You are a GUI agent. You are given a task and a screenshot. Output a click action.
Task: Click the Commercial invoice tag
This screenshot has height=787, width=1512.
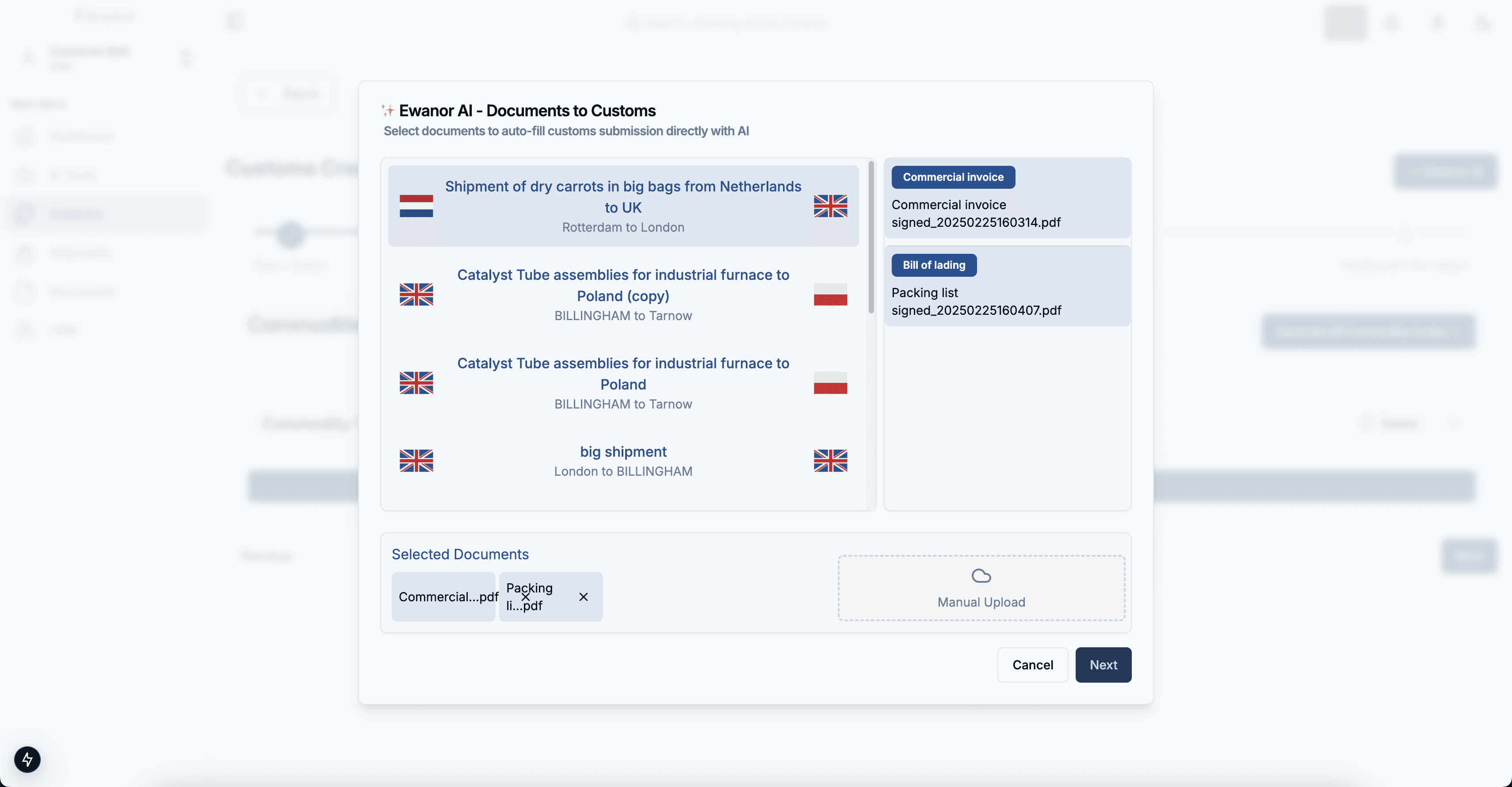click(x=953, y=177)
